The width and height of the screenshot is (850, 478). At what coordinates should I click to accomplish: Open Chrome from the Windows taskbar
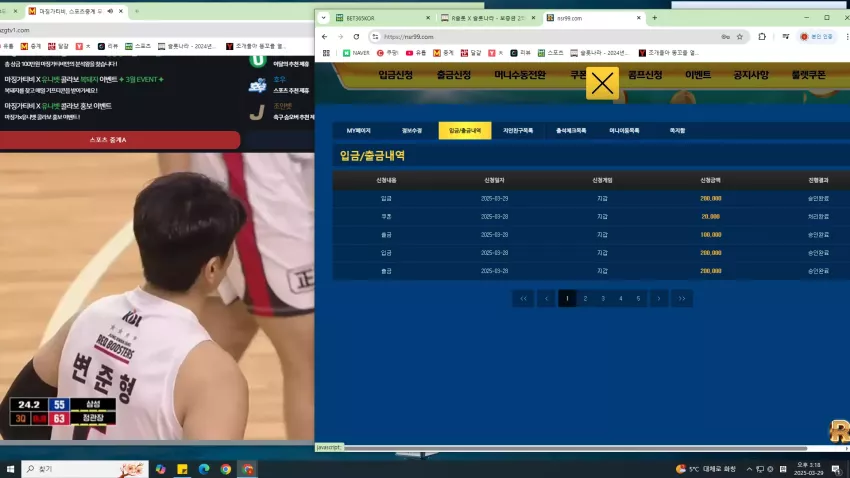[226, 469]
